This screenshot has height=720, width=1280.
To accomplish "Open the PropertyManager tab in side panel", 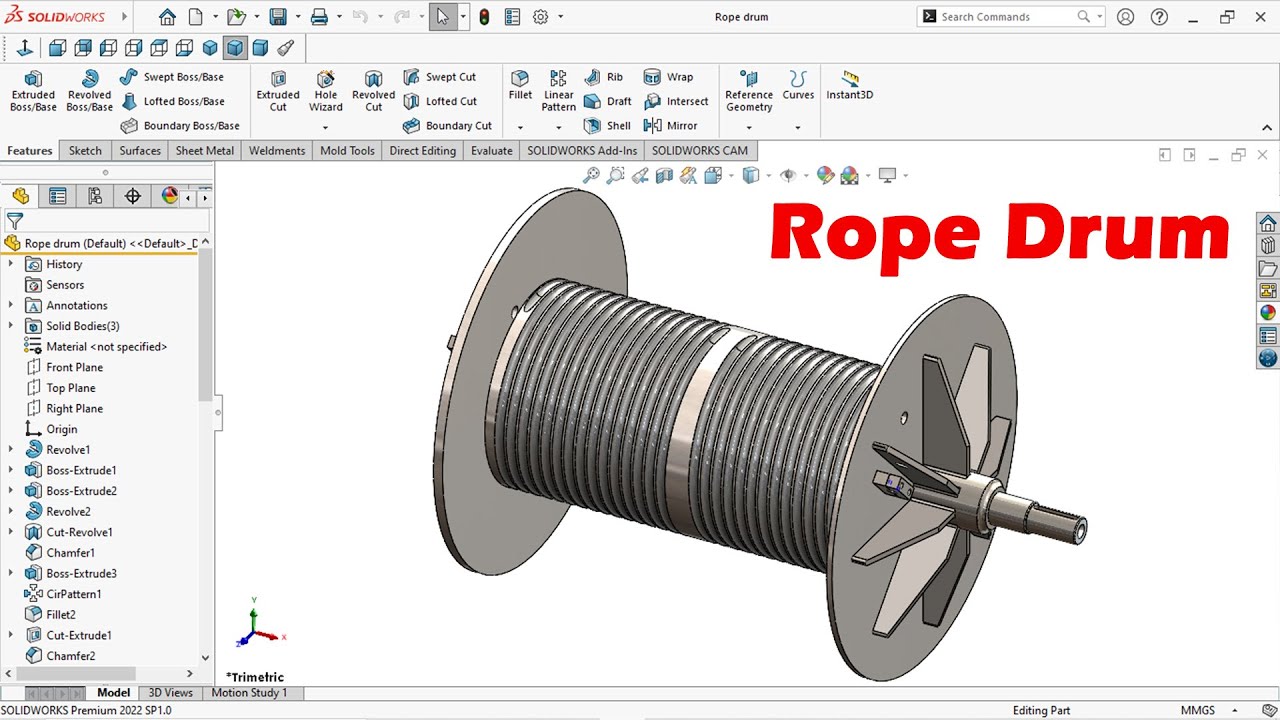I will pyautogui.click(x=58, y=196).
